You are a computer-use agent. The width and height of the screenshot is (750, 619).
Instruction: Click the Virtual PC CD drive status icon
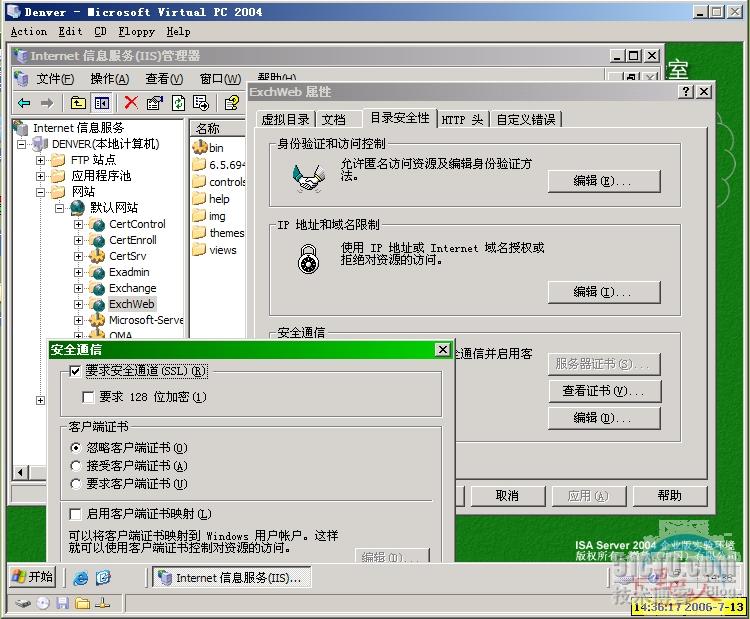click(43, 603)
